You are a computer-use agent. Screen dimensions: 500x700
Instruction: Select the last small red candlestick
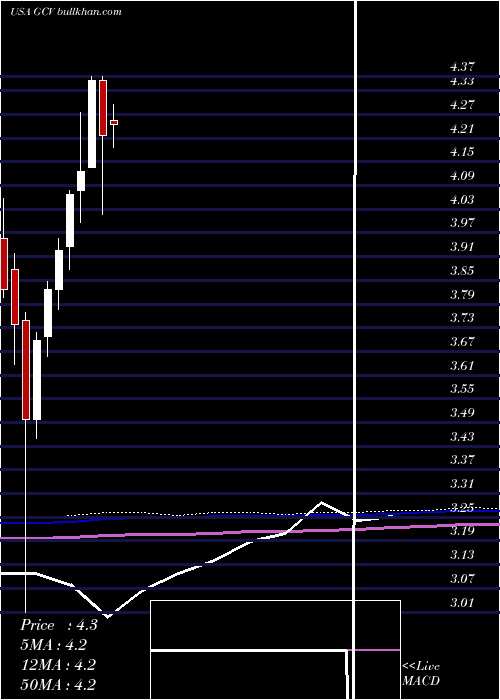click(x=114, y=122)
